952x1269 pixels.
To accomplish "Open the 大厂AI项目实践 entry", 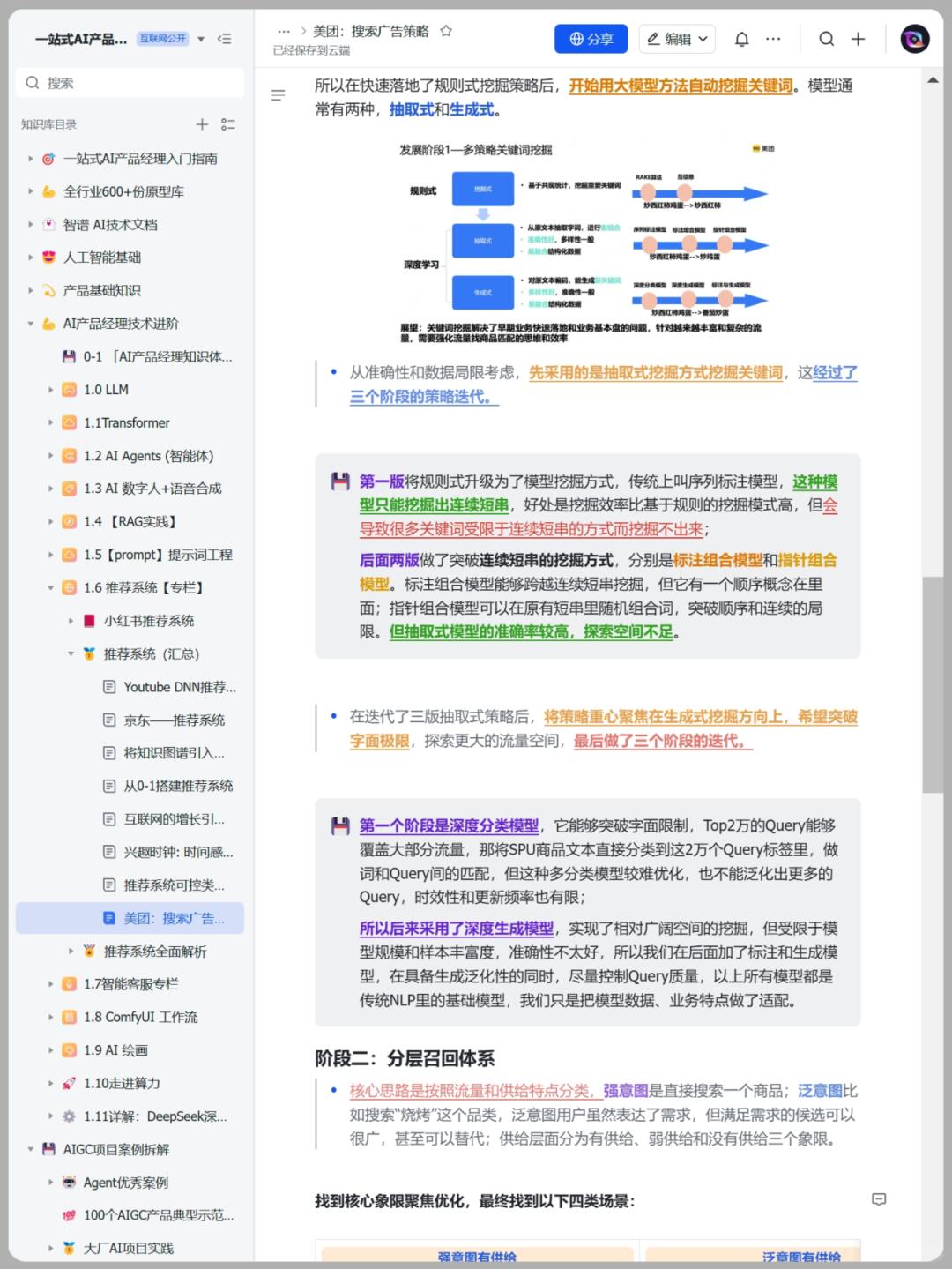I will tap(129, 1248).
